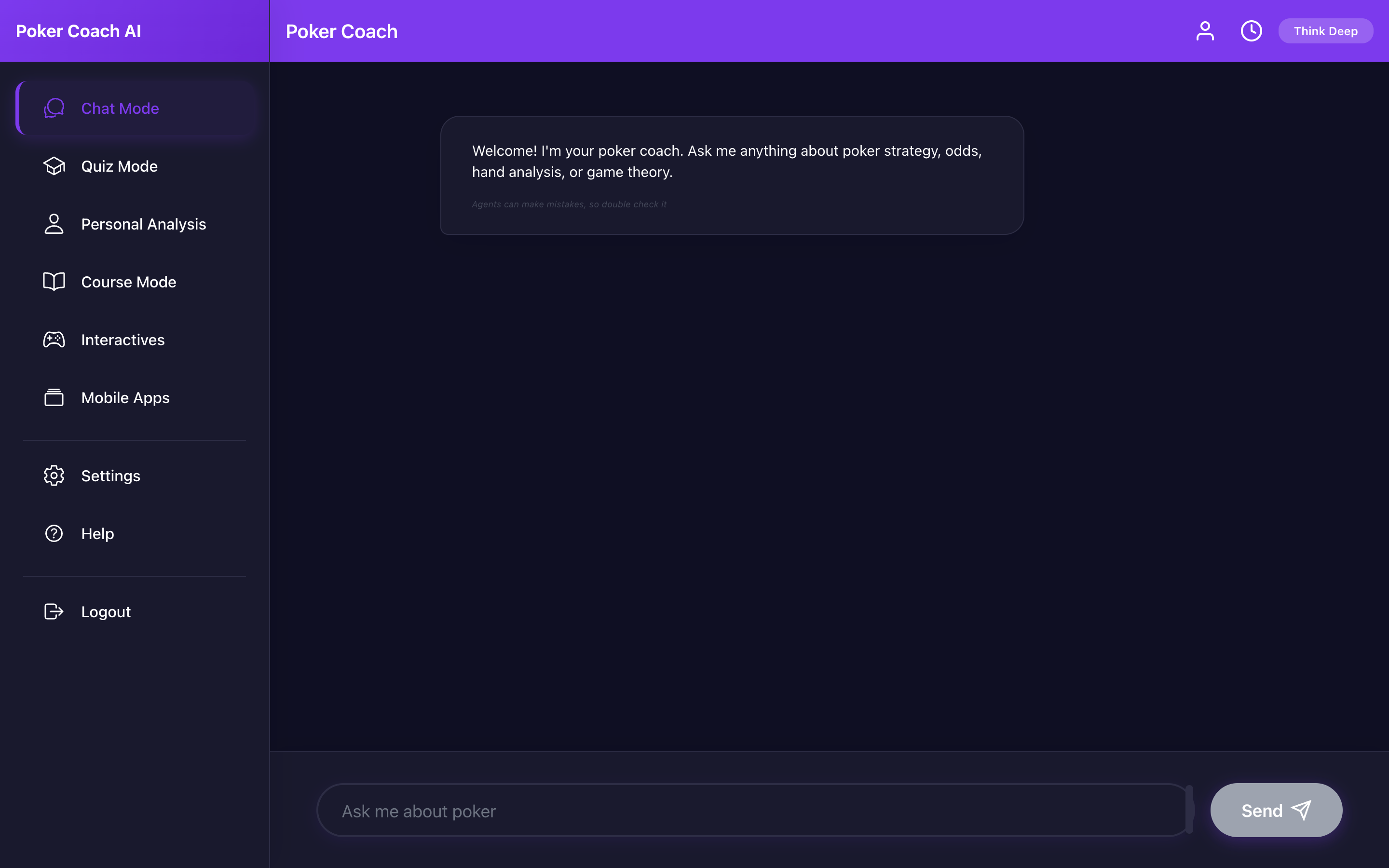Open Settings using the gear icon
Screen dimensions: 1389x868
tap(54, 475)
